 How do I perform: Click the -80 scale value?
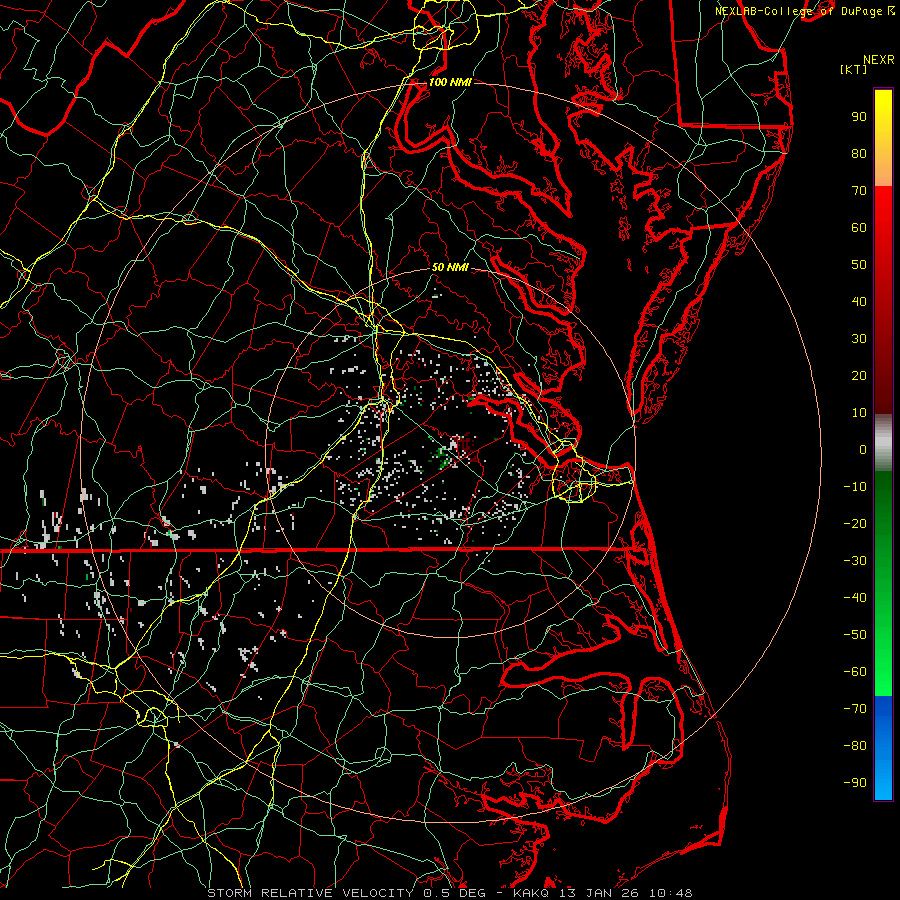pos(855,746)
